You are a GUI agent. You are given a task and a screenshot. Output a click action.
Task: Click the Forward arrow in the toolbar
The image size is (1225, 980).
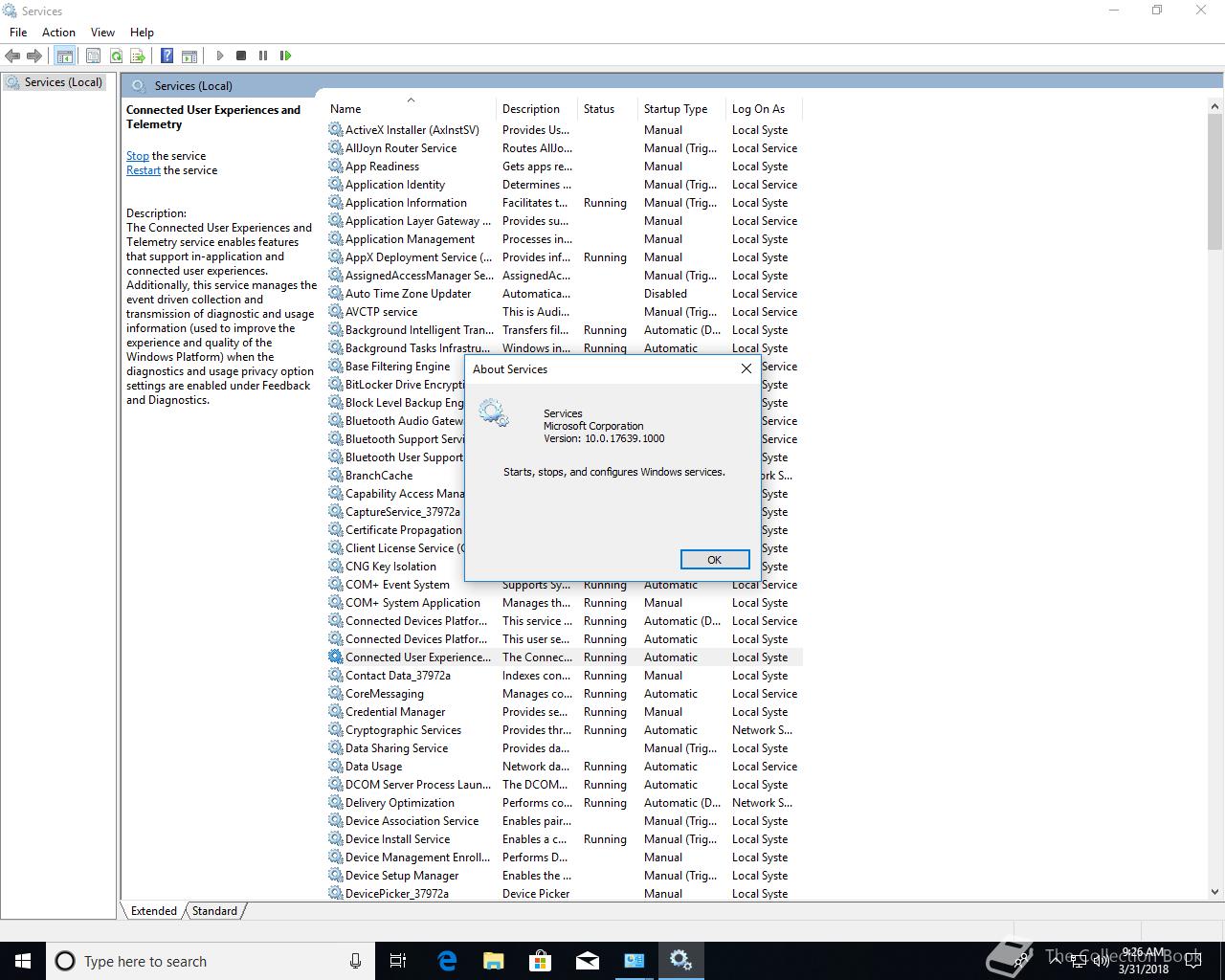[x=34, y=56]
